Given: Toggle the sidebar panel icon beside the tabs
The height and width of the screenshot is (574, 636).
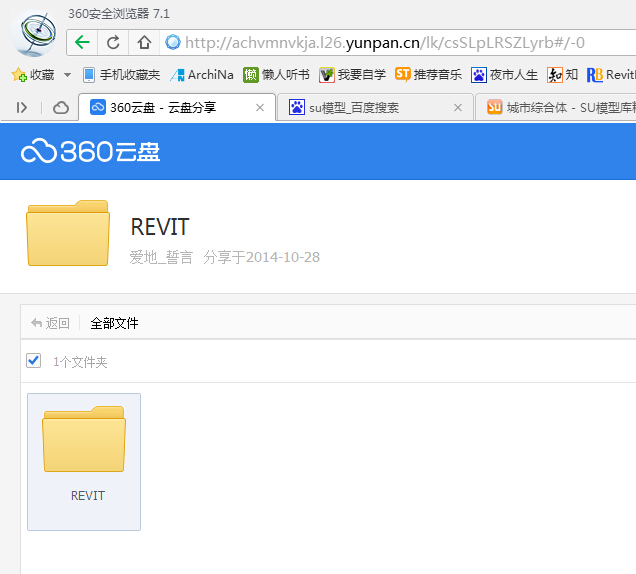Looking at the screenshot, I should [21, 107].
